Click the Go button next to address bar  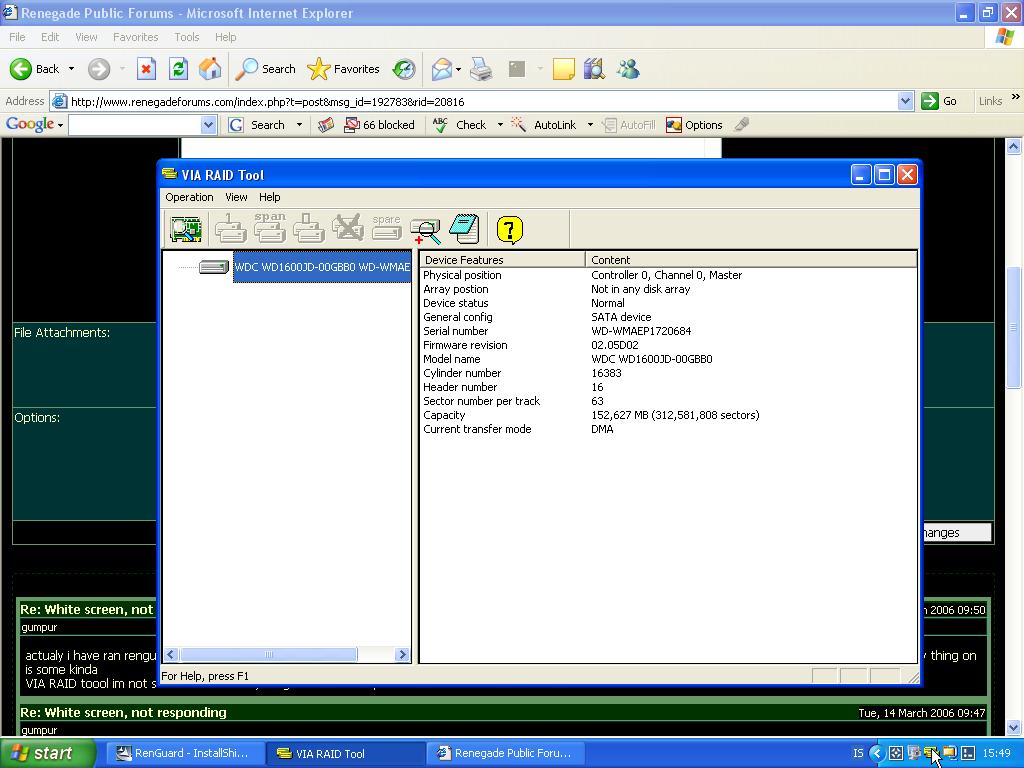939,101
